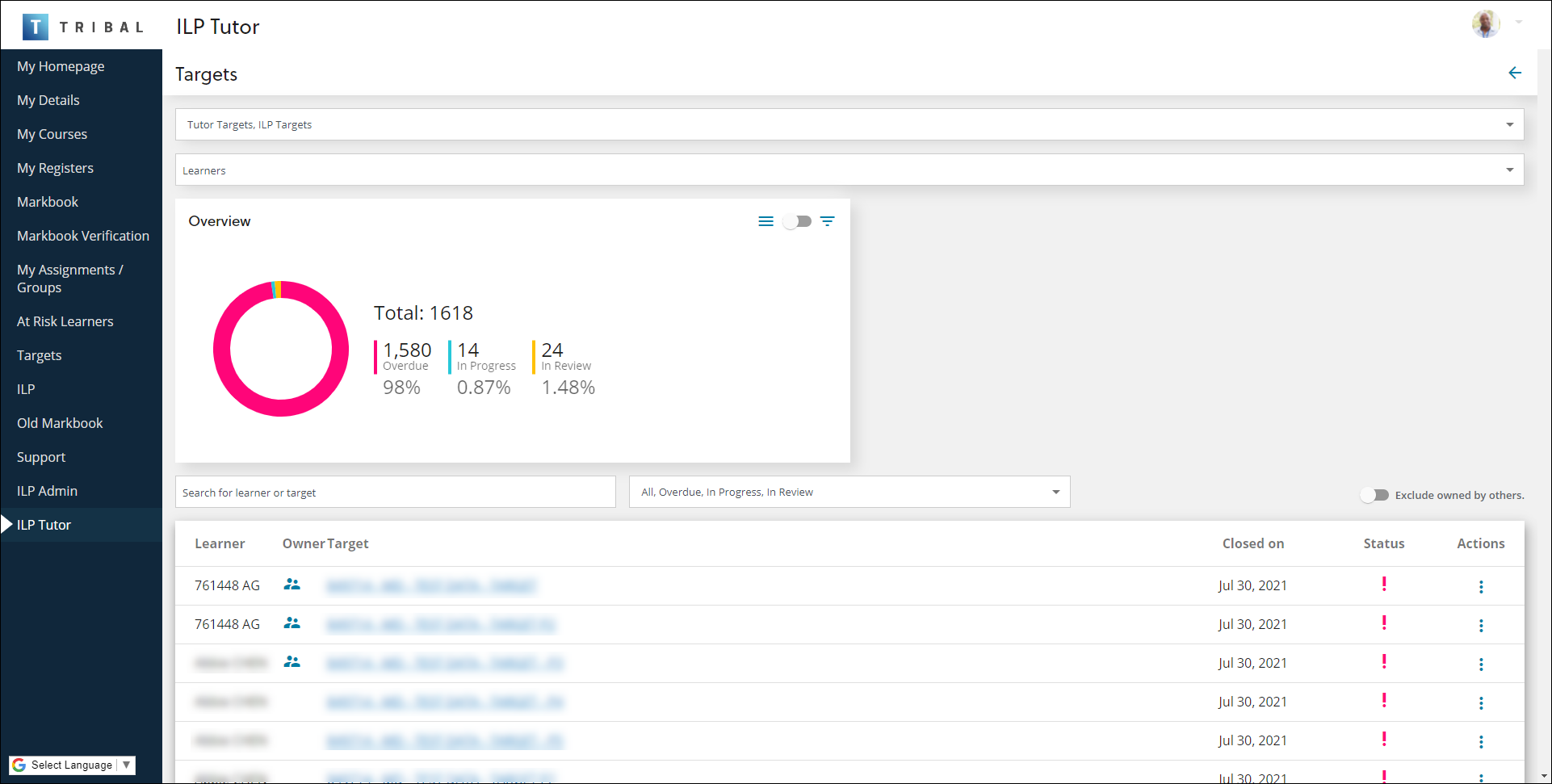Click the filter icon in Overview card
The height and width of the screenshot is (784, 1552).
tap(827, 221)
